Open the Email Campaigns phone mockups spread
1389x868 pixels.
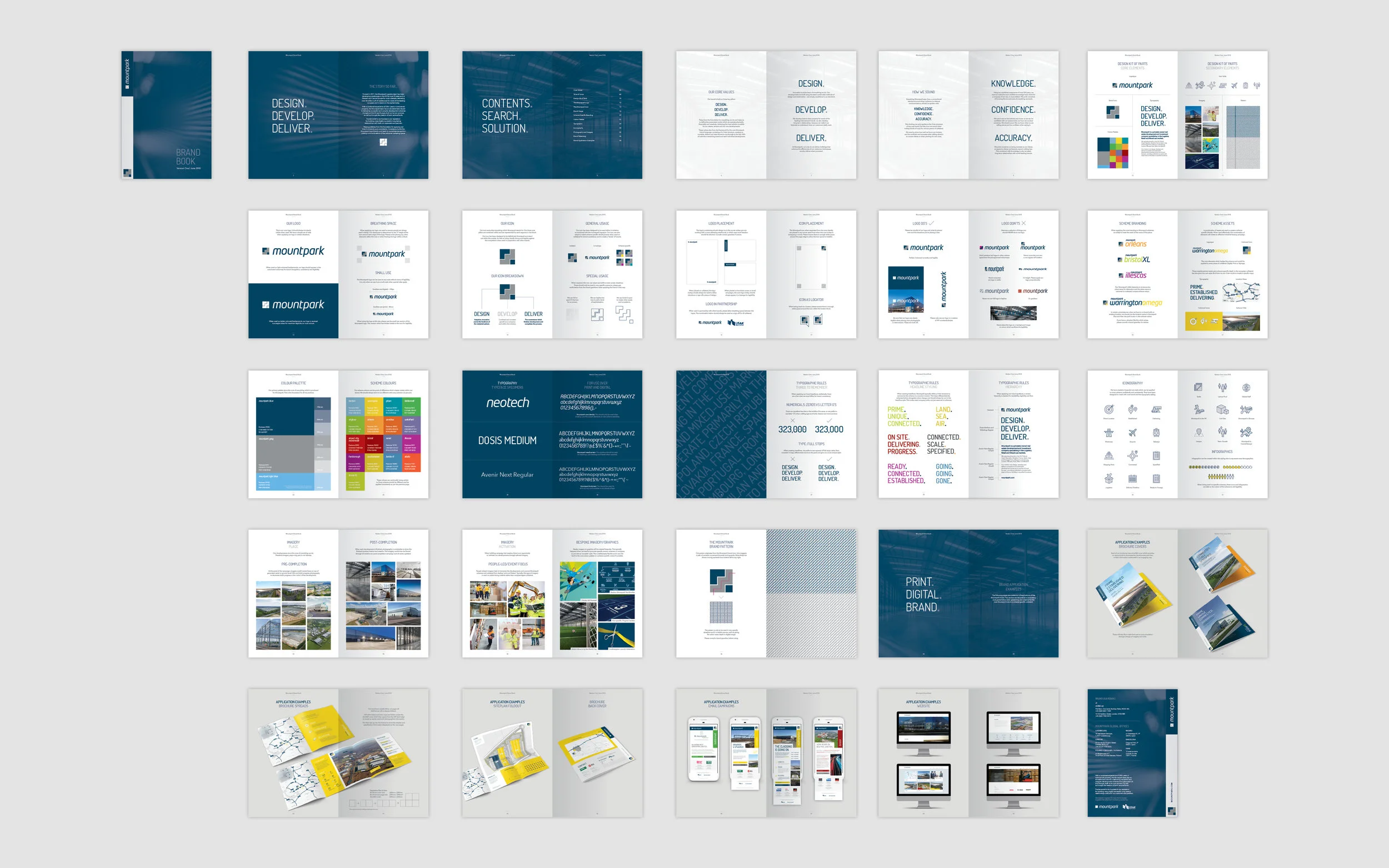(x=766, y=753)
